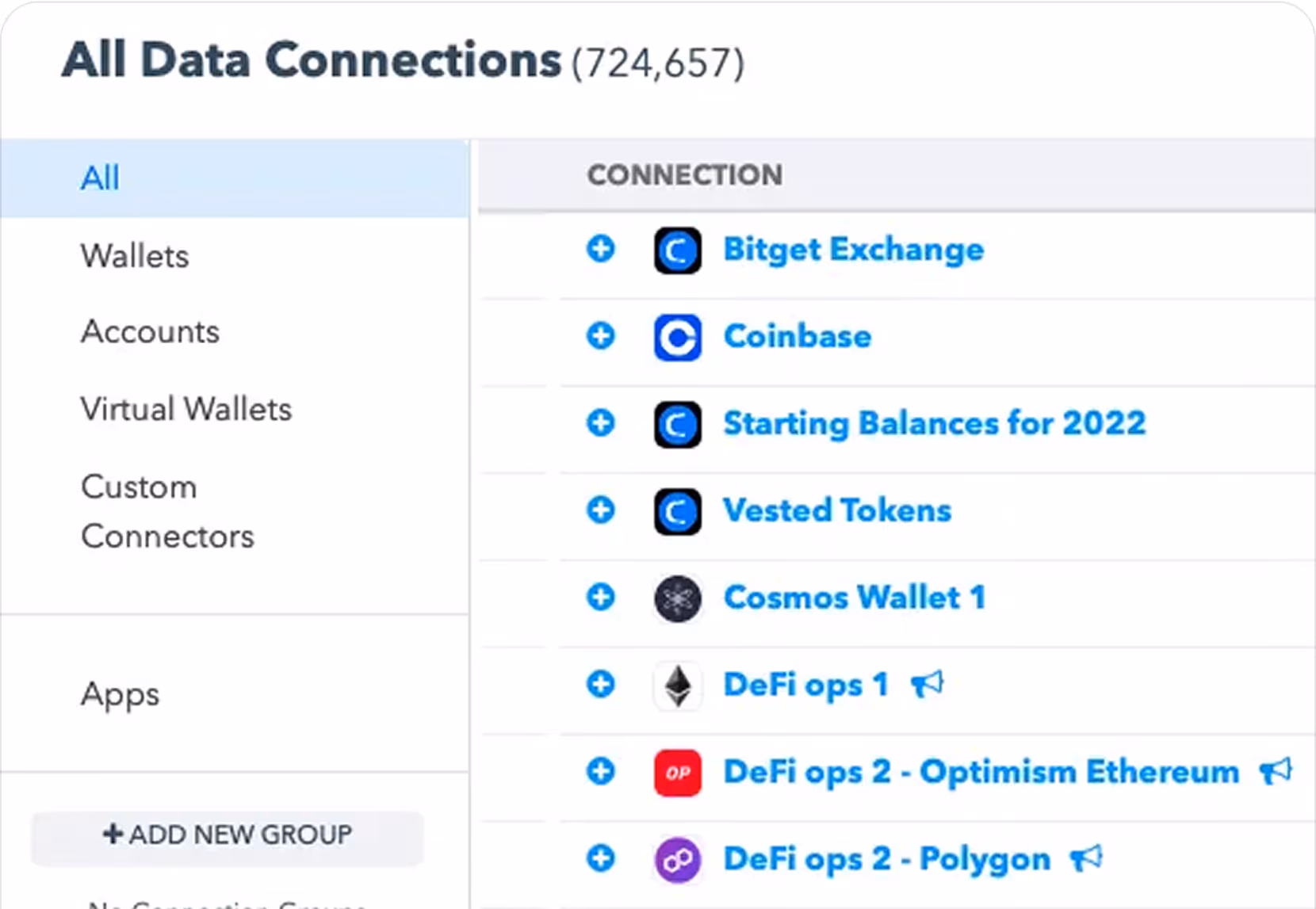Click the Cosmos atom wallet icon
Viewport: 1316px width, 909px height.
click(678, 598)
